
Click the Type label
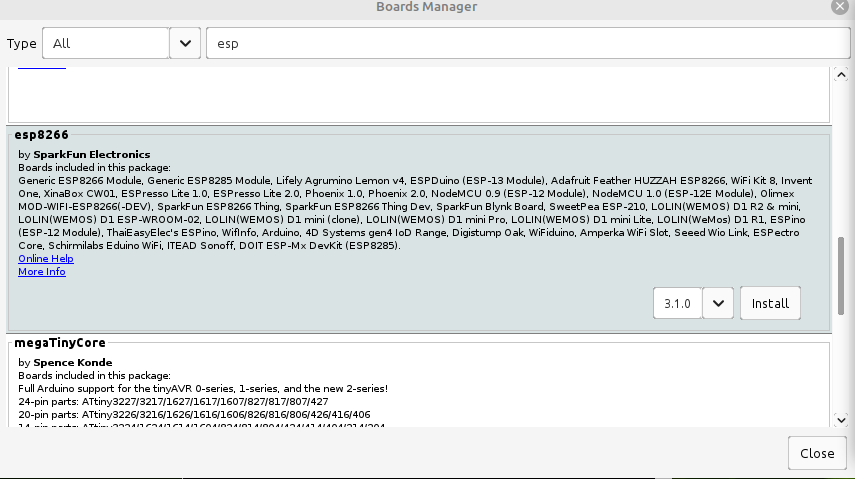coord(22,44)
